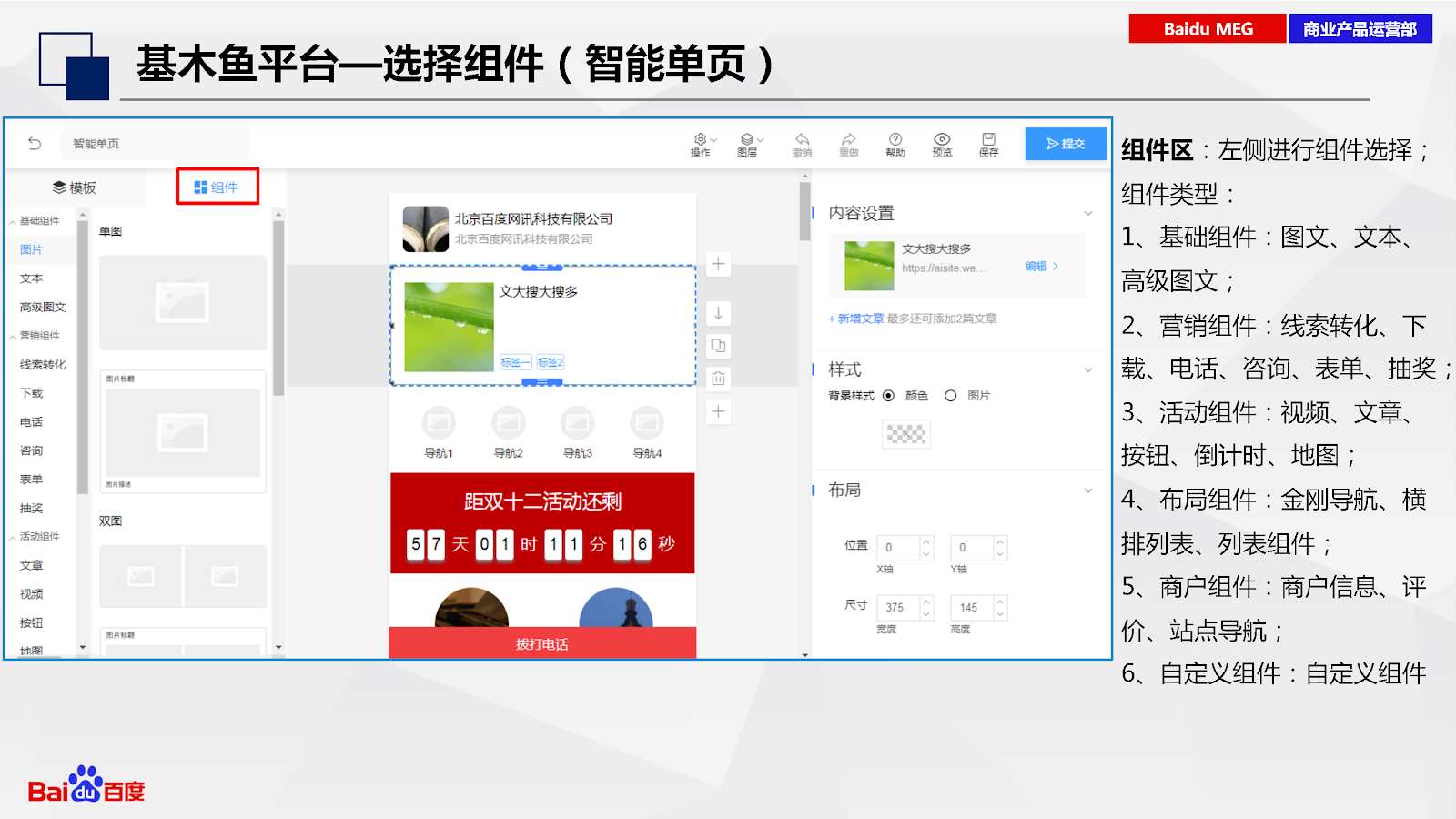
Task: Collapse the 活动组件 category
Action: pos(12,537)
